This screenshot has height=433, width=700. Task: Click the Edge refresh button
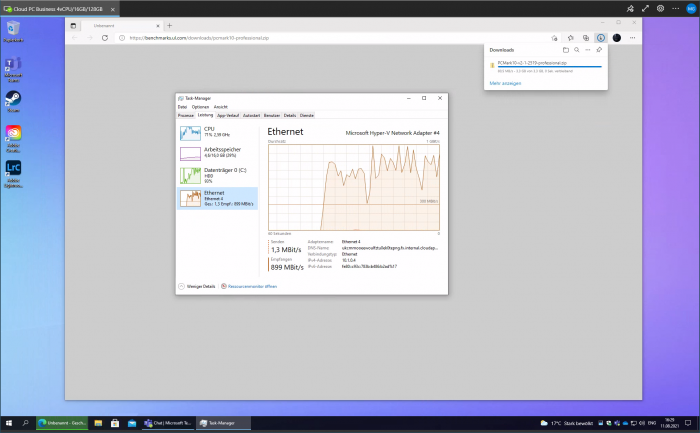coord(105,38)
